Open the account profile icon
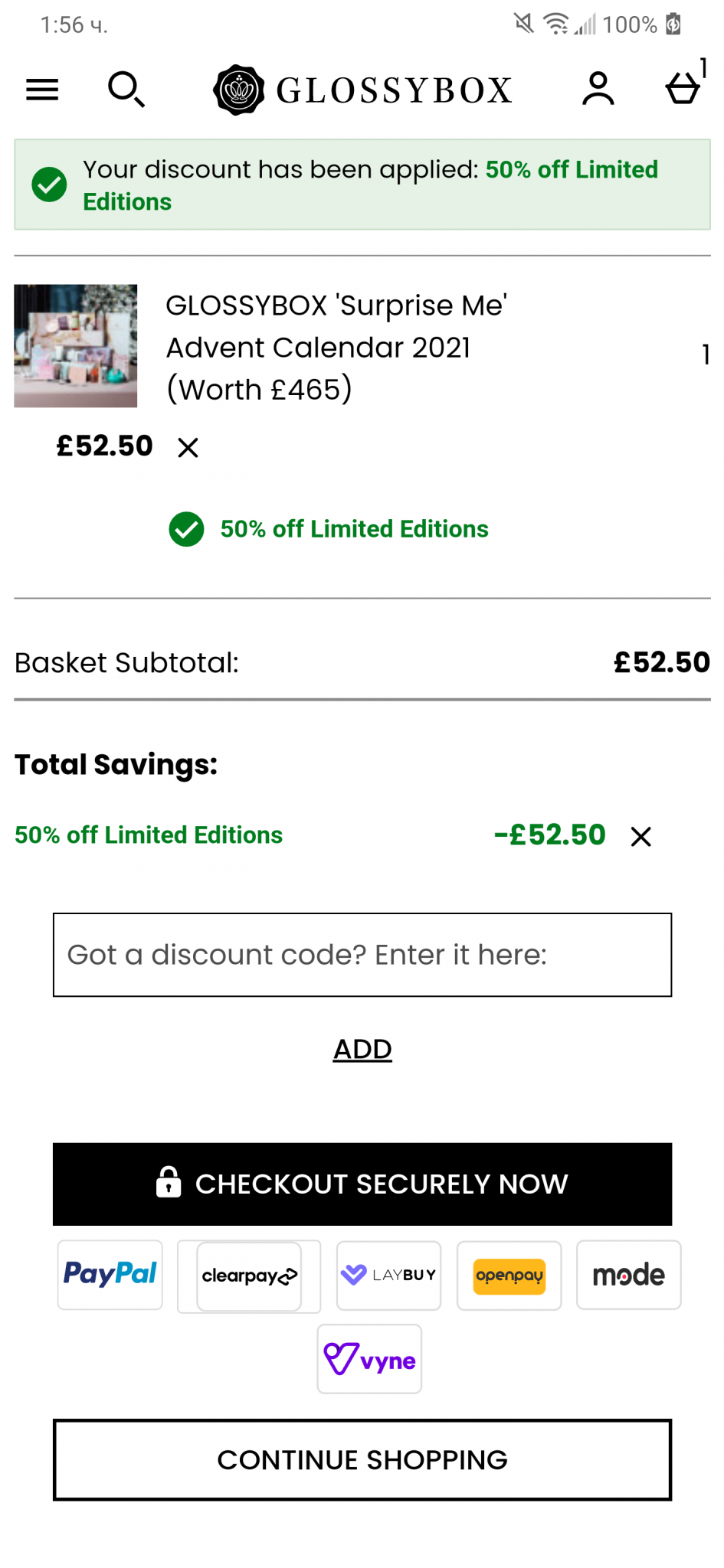 coord(598,89)
